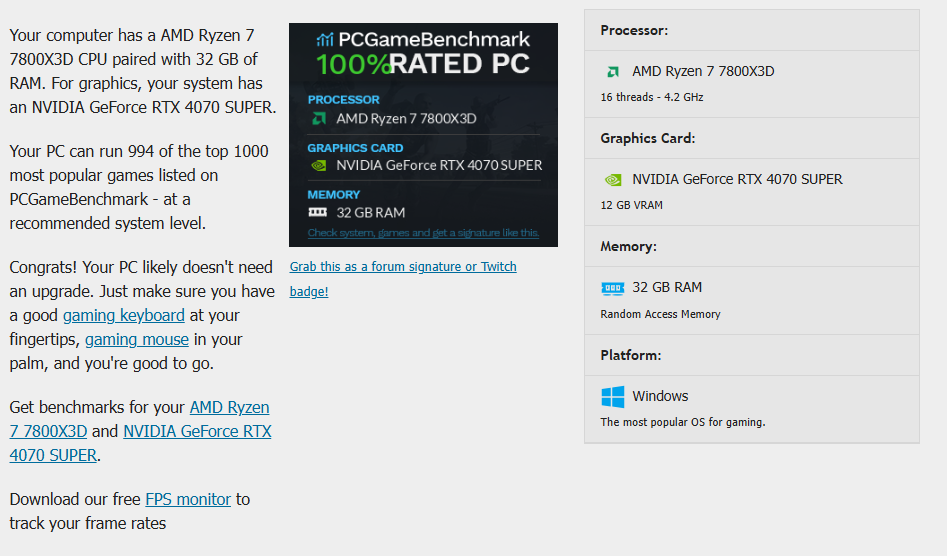
Task: Click the AMD logo beside Ryzen 7 7800X3D in specs panel
Action: (612, 72)
